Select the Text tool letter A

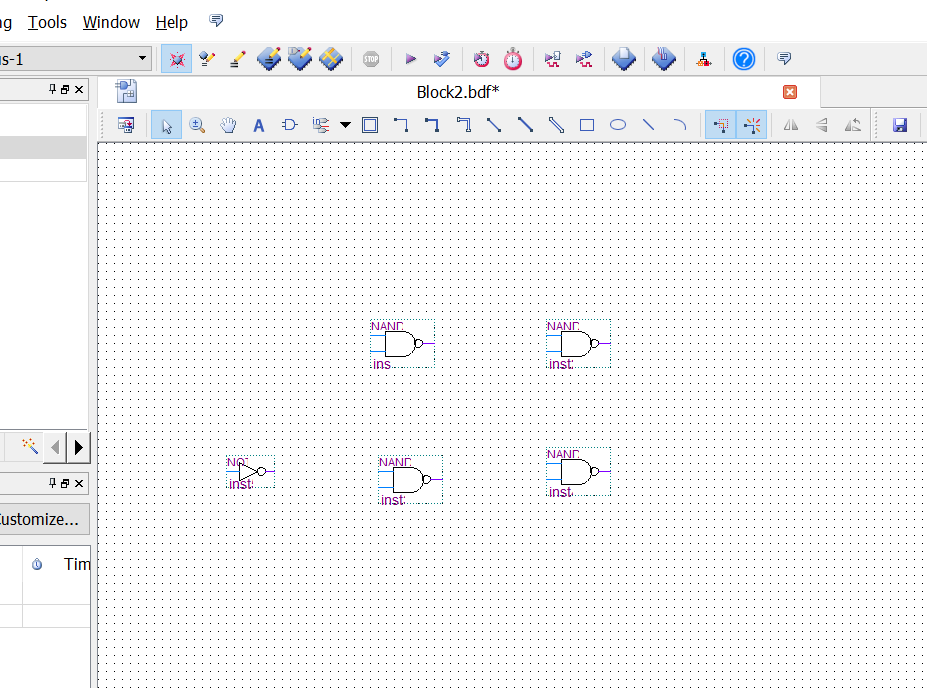pyautogui.click(x=258, y=125)
